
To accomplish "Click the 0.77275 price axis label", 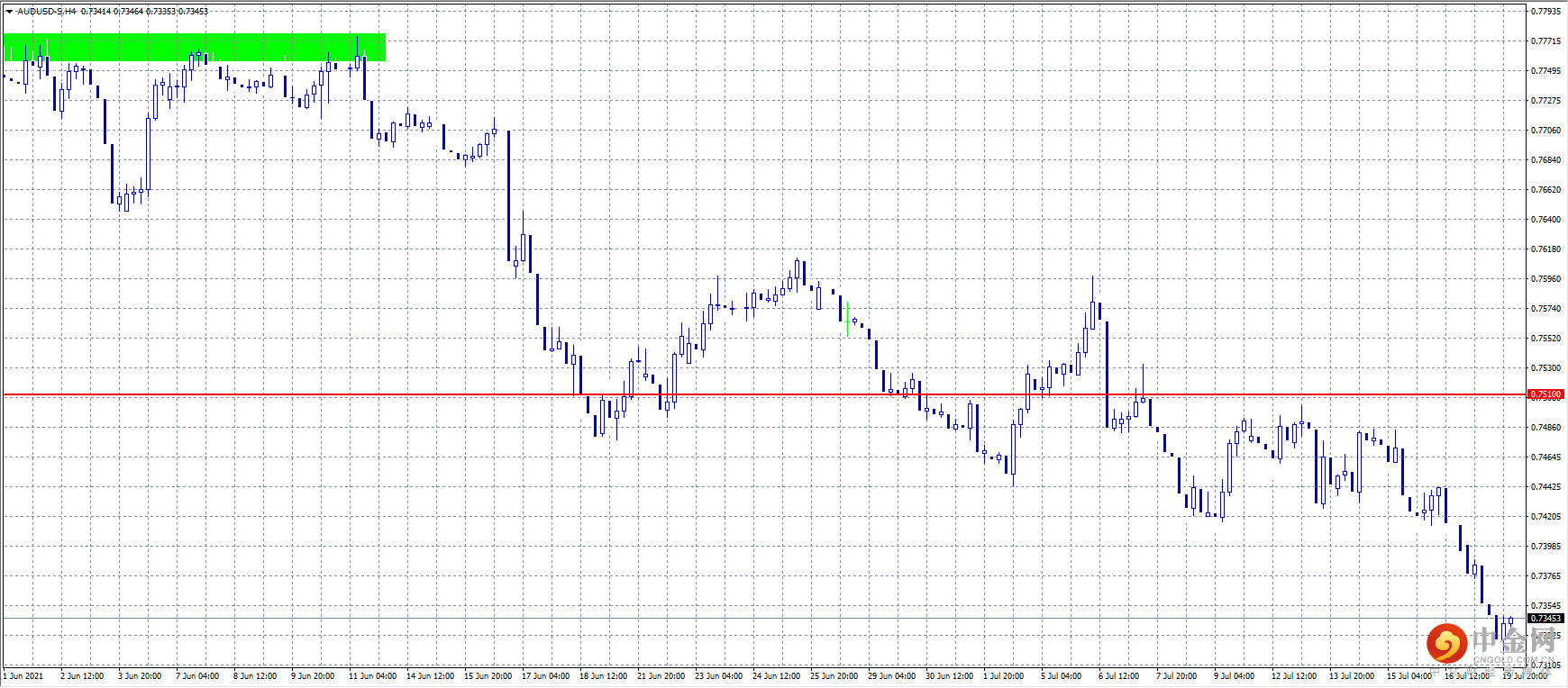I will pyautogui.click(x=1546, y=101).
